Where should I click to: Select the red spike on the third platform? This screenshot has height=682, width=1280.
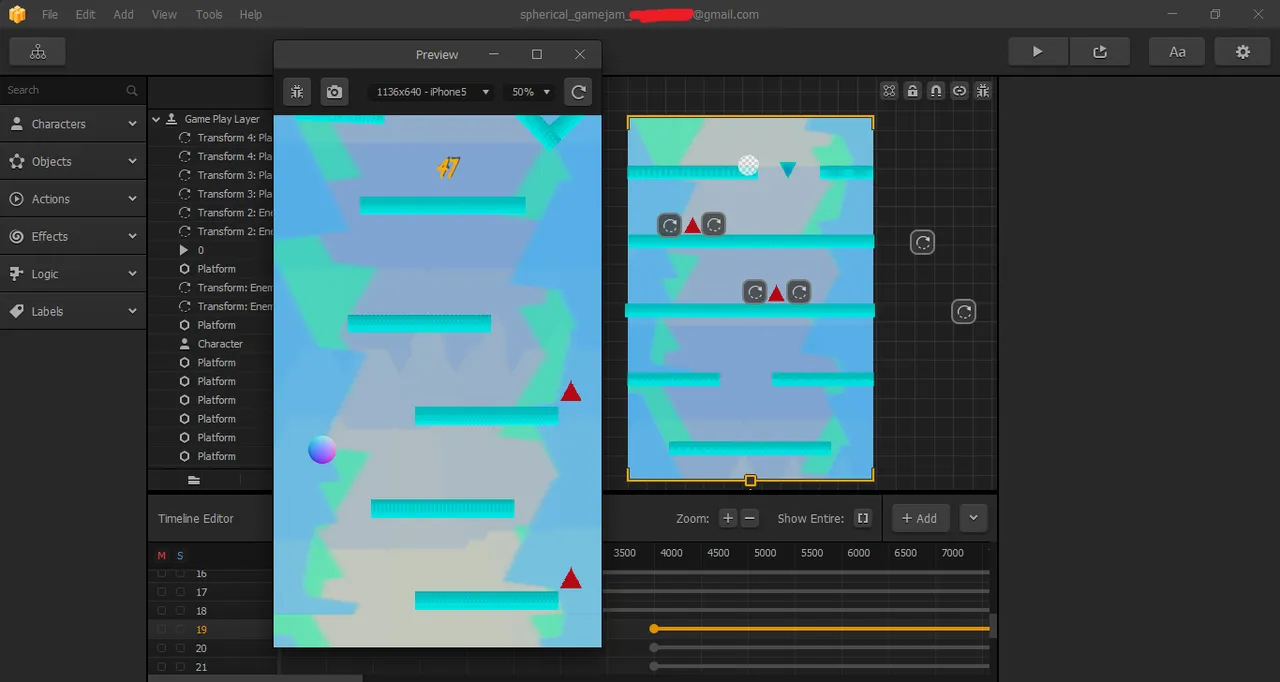point(776,293)
